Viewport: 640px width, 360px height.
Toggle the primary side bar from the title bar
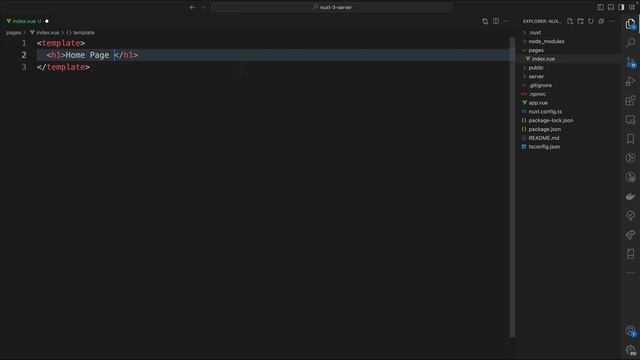pos(600,7)
